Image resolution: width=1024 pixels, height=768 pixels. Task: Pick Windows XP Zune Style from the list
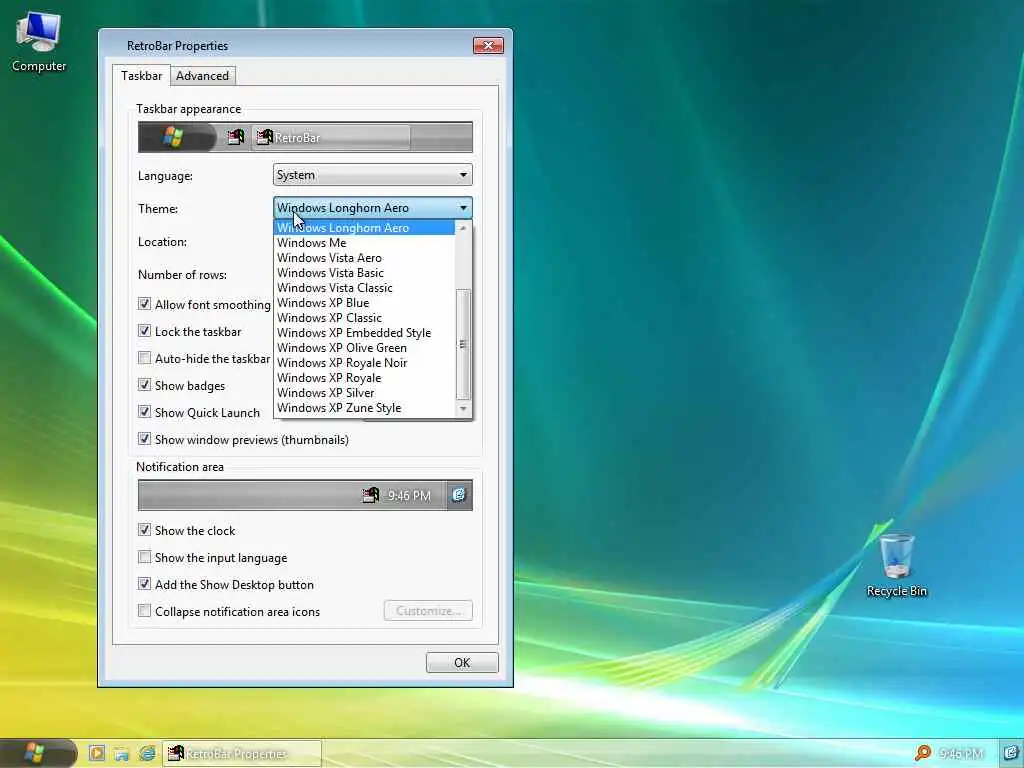coord(364,408)
